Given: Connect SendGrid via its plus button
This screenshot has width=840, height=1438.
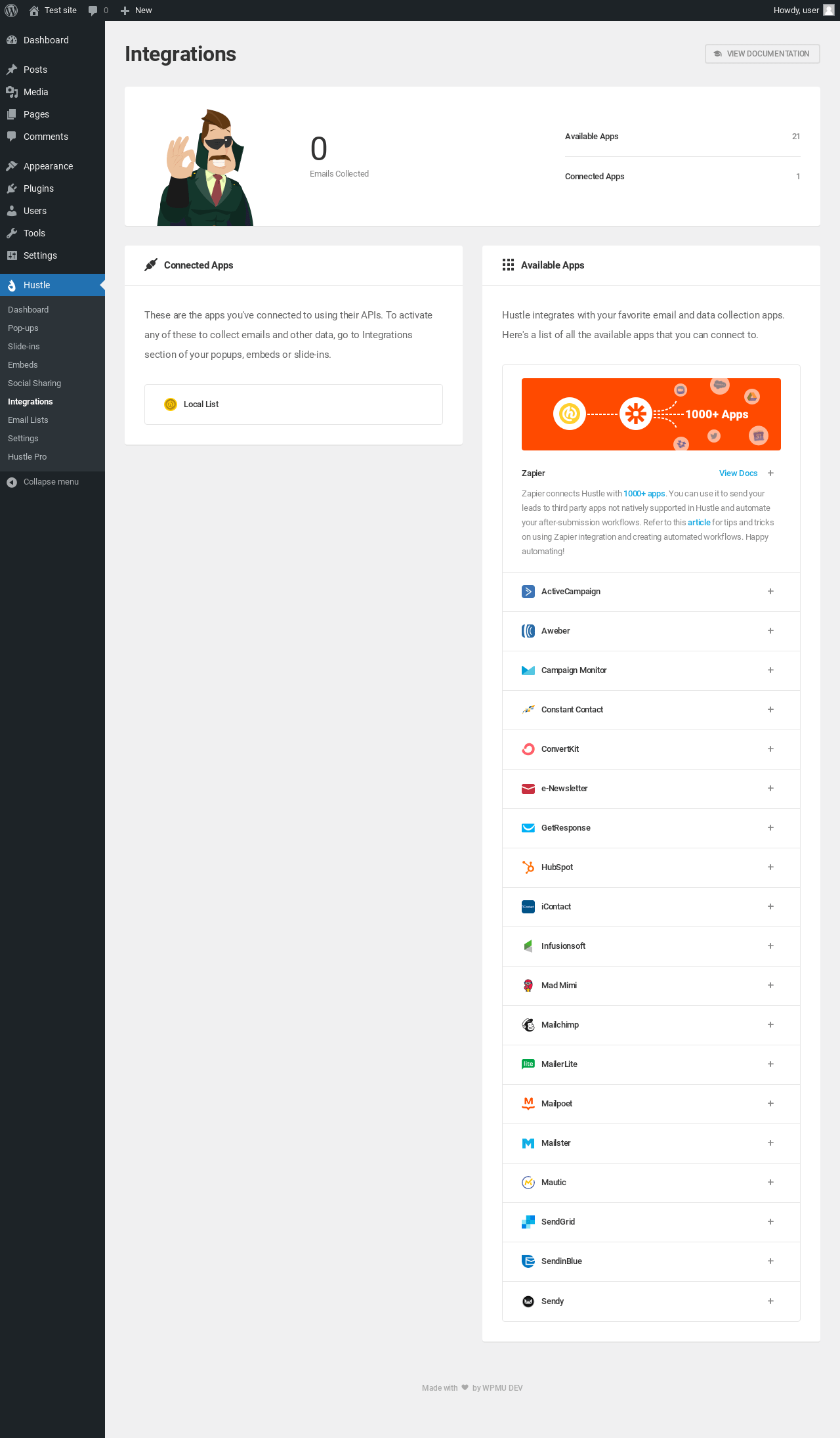Looking at the screenshot, I should [x=770, y=1222].
